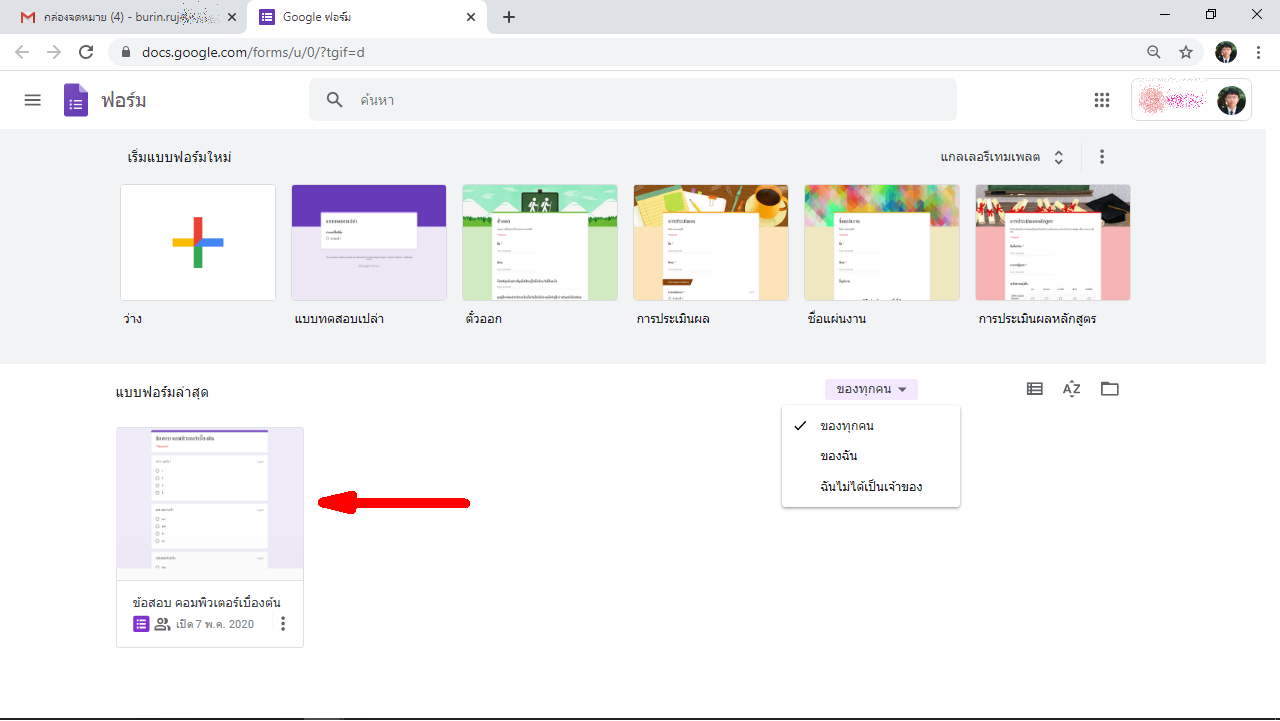Viewport: 1280px width, 721px height.
Task: Open the Google apps grid launcher
Action: click(1102, 100)
